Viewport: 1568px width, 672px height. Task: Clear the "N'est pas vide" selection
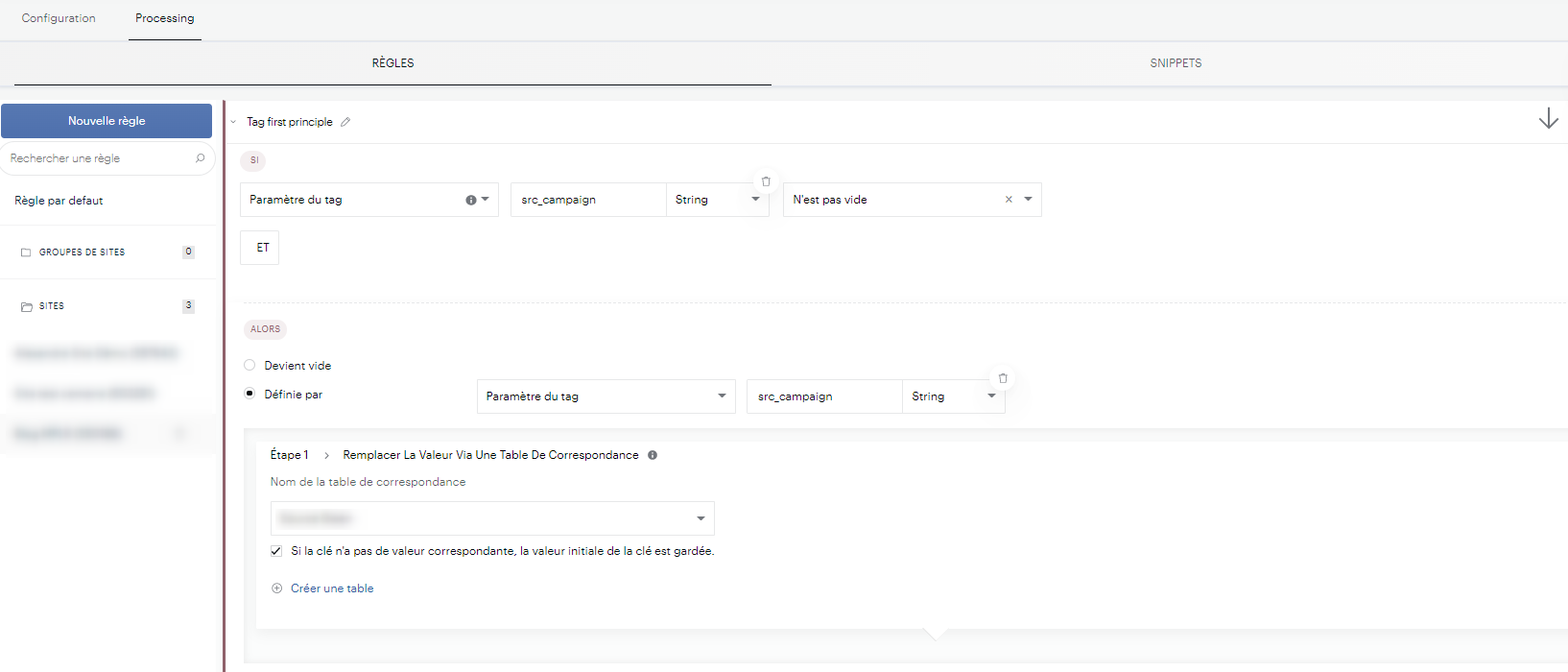tap(1009, 200)
